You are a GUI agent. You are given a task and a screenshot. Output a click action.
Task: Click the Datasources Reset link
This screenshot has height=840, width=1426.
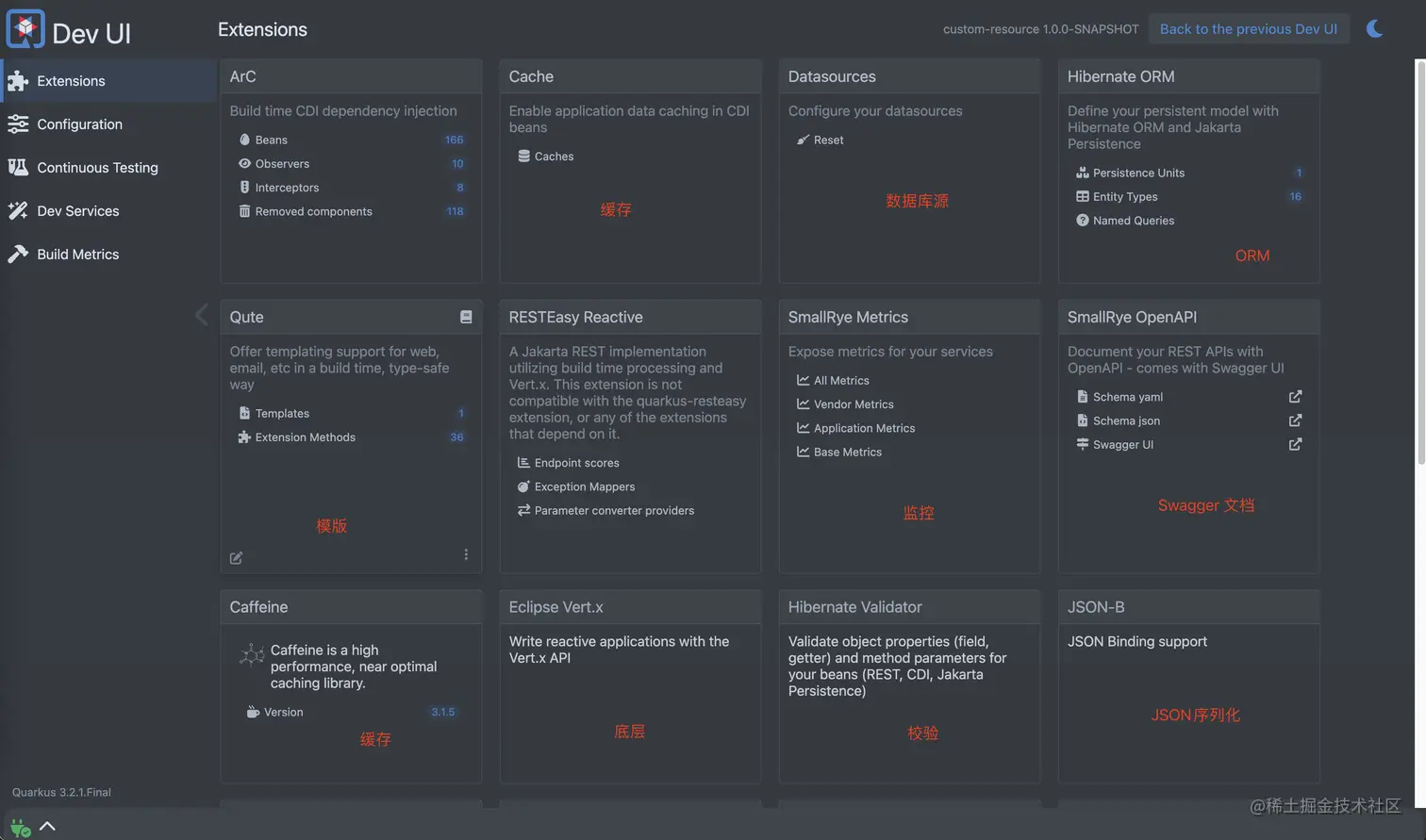828,140
